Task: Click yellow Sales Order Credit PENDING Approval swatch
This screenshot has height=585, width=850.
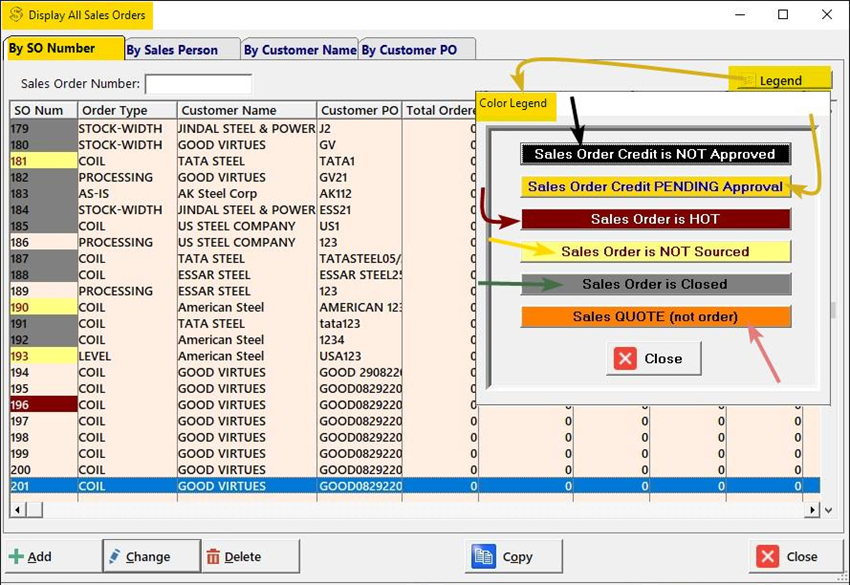Action: point(655,187)
